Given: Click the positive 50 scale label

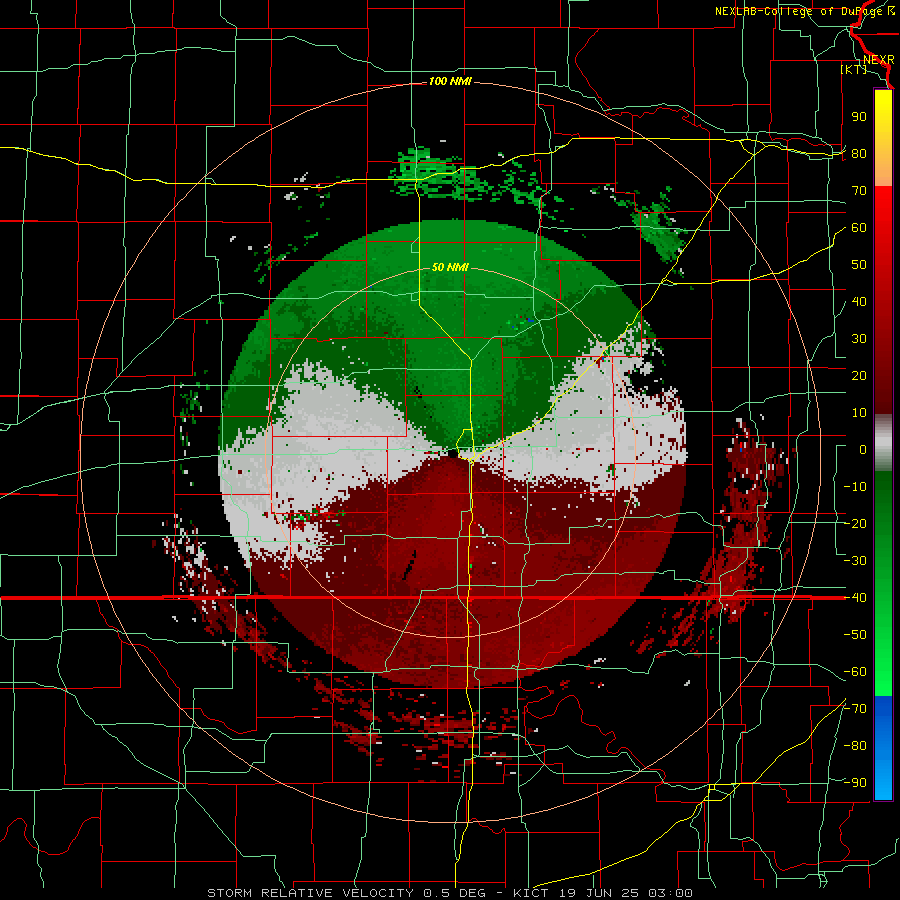Looking at the screenshot, I should pyautogui.click(x=859, y=265).
